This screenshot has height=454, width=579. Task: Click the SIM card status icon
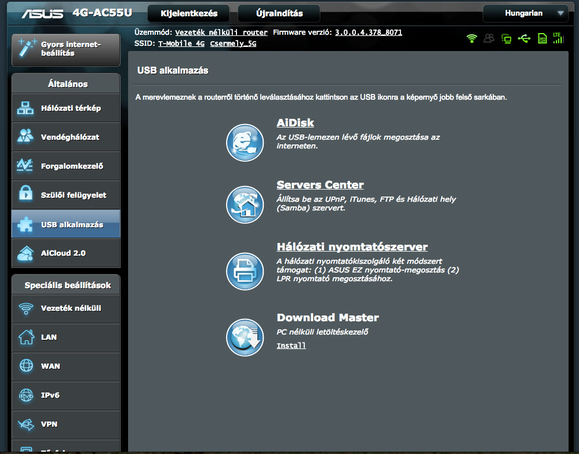coord(542,38)
